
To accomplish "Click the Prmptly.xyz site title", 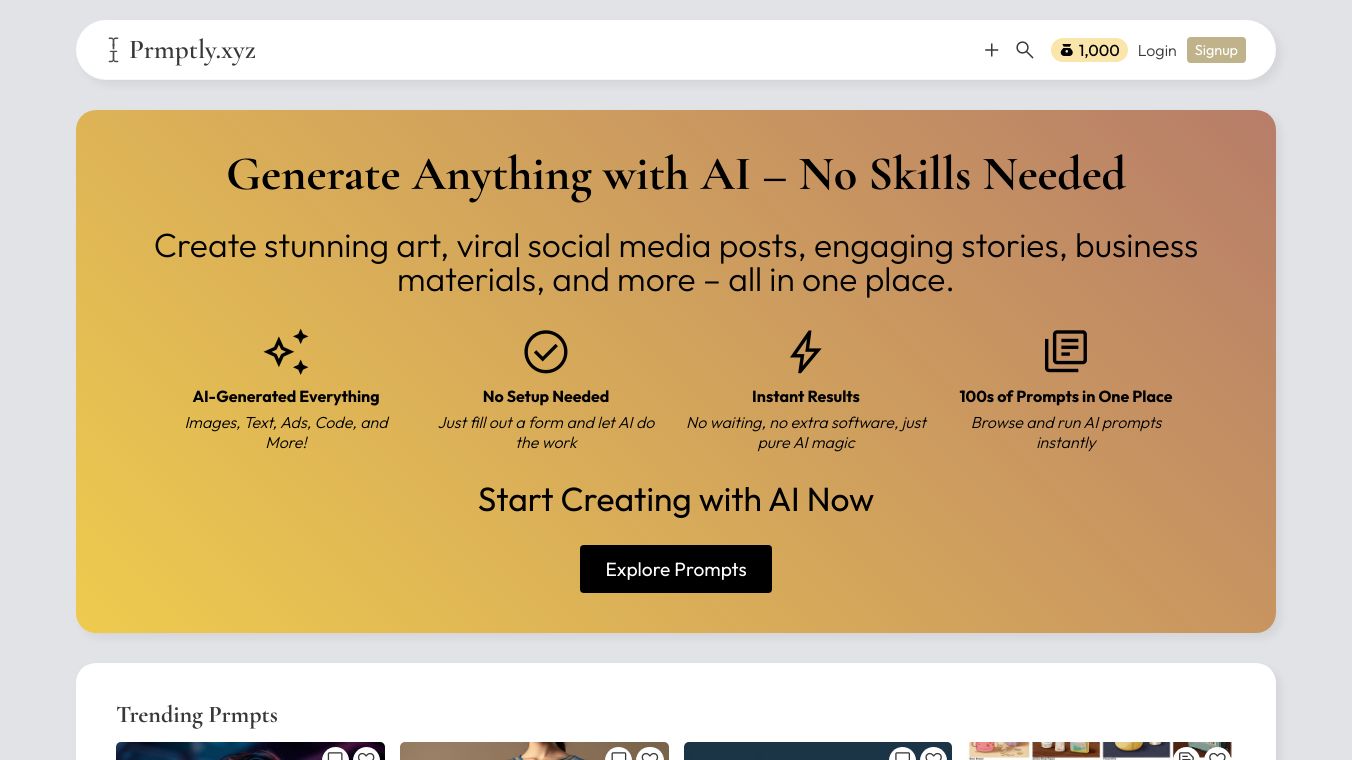I will (192, 51).
